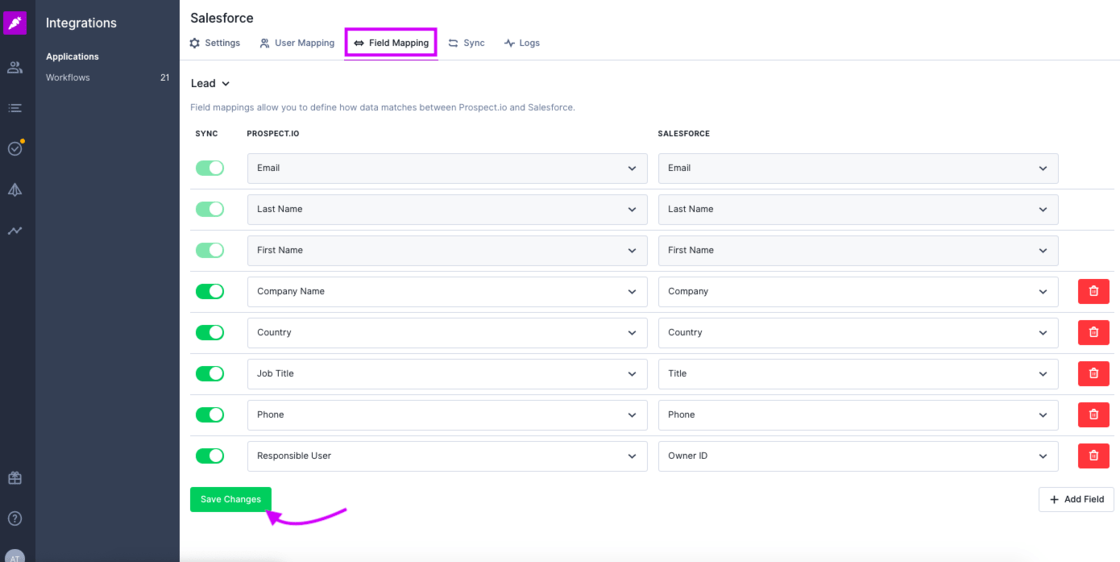Switch to the Settings tab
The image size is (1120, 562).
pos(215,43)
